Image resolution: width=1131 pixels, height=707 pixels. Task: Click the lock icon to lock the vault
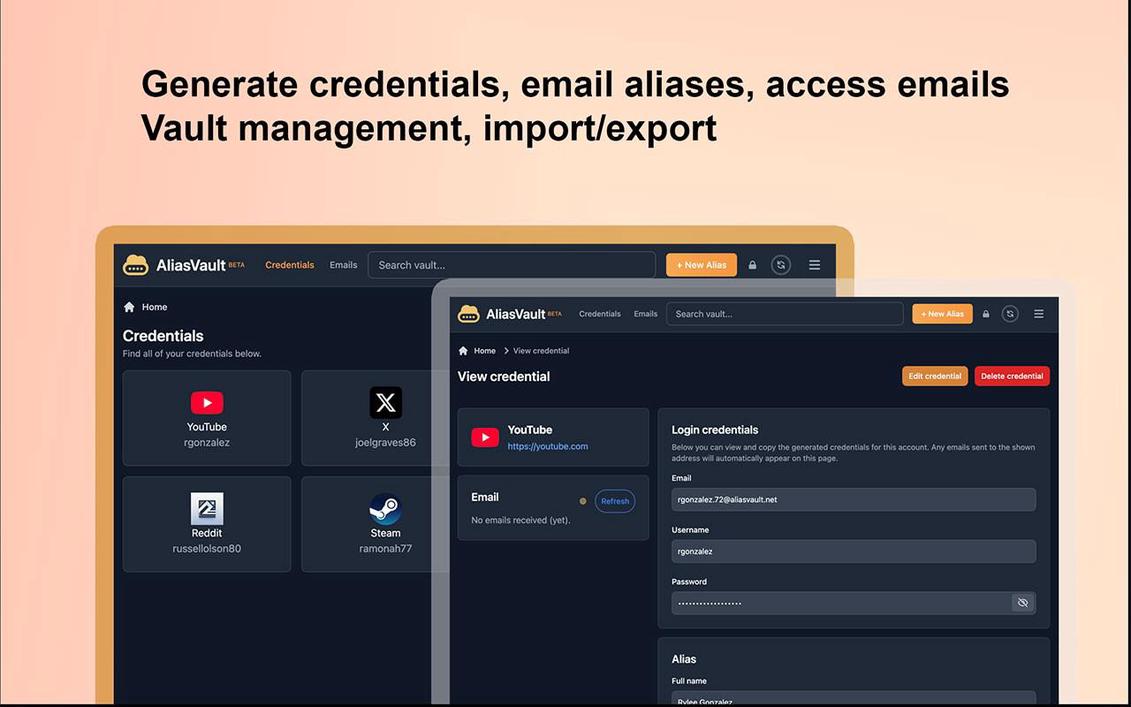[985, 313]
